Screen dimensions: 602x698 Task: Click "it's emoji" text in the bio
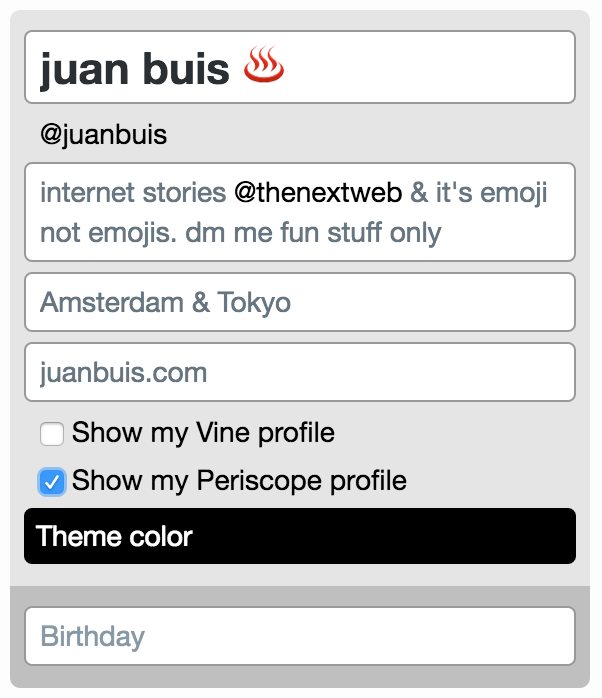(491, 192)
